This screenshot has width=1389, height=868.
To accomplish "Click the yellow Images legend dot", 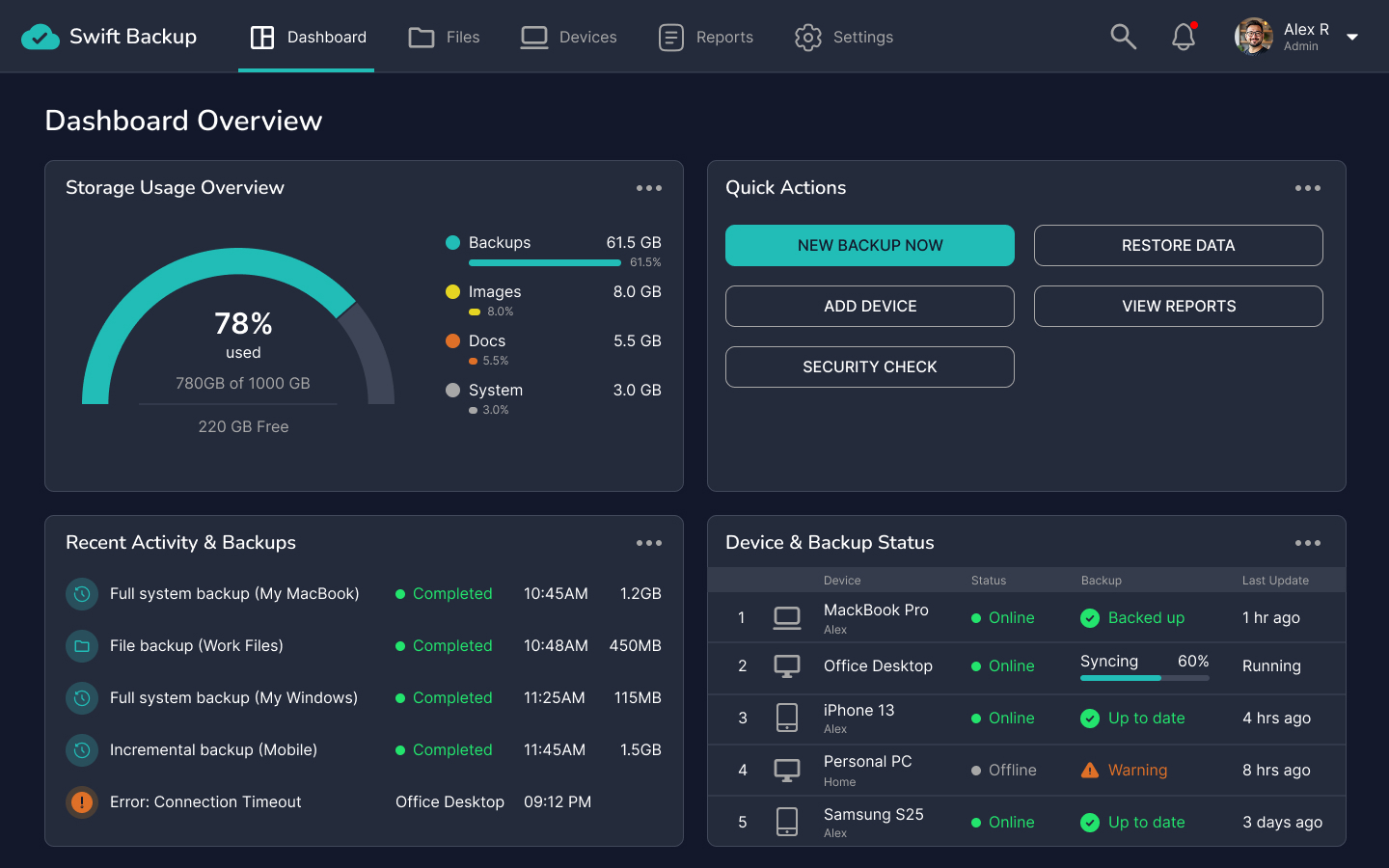I will pos(452,291).
